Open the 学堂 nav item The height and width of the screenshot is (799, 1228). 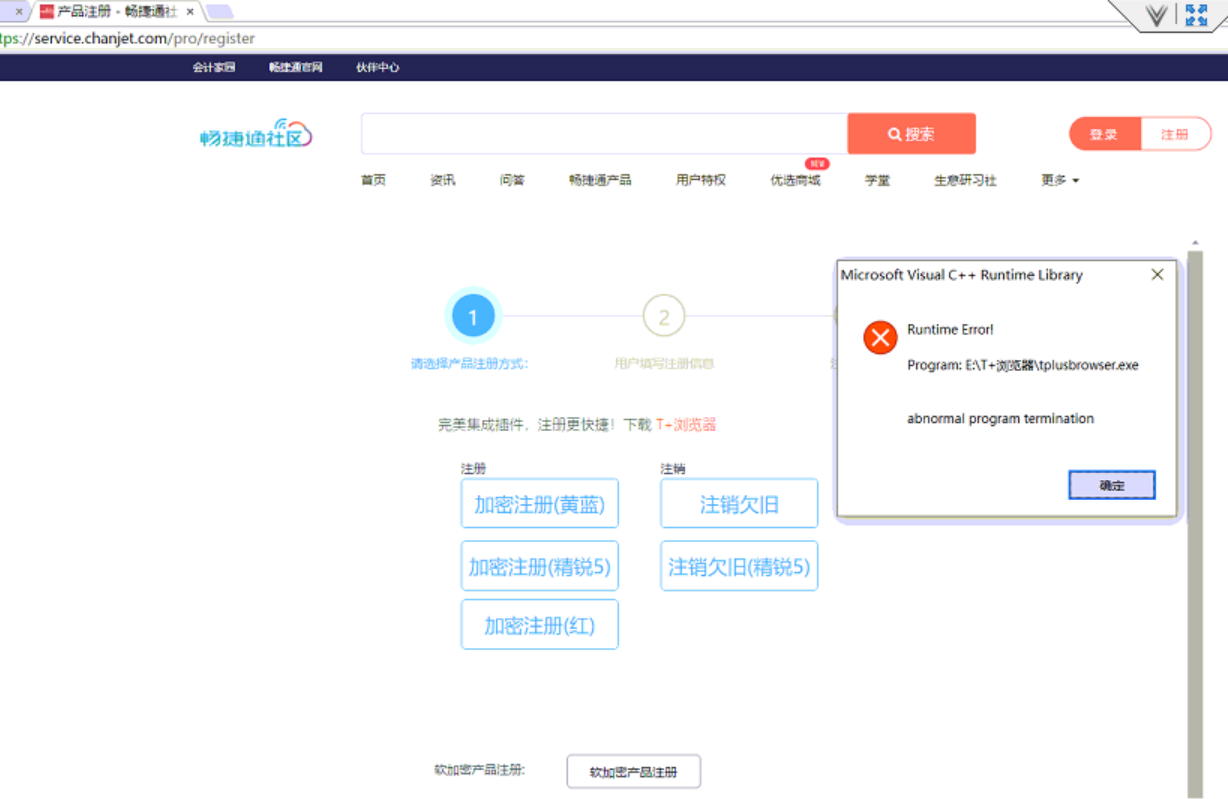click(877, 180)
